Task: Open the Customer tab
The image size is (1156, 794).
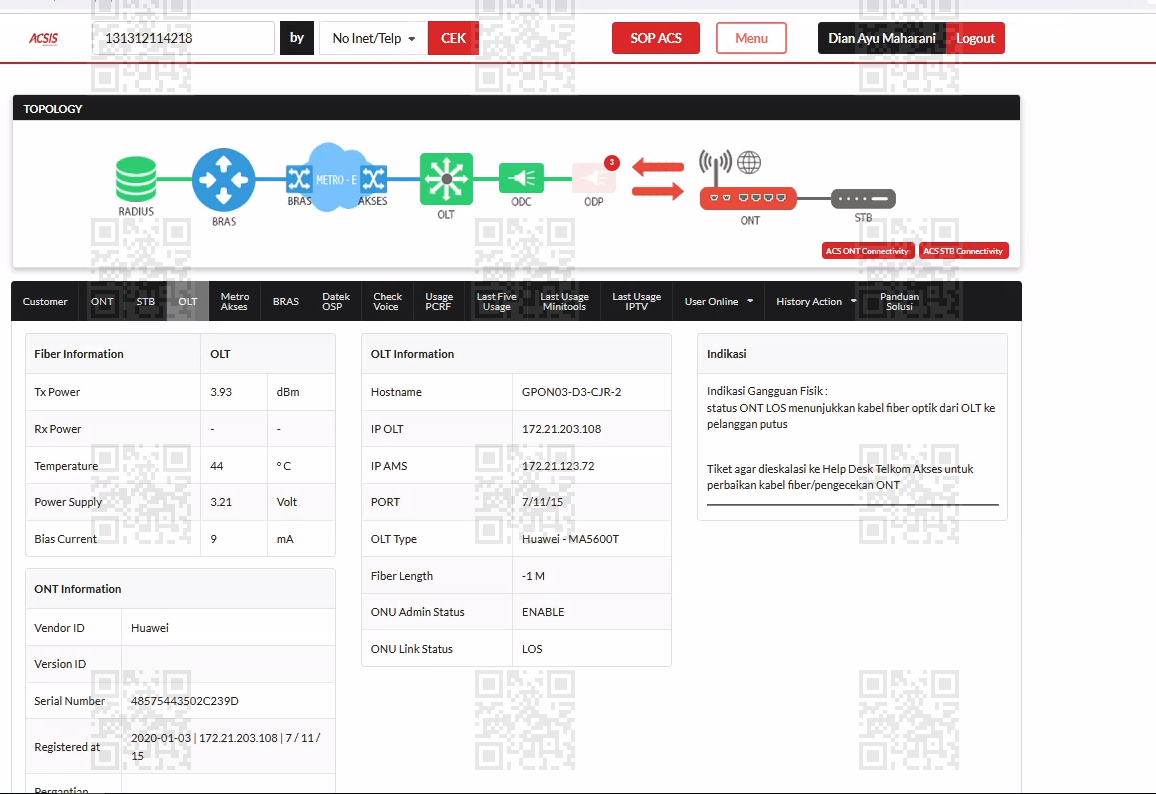Action: click(x=45, y=302)
